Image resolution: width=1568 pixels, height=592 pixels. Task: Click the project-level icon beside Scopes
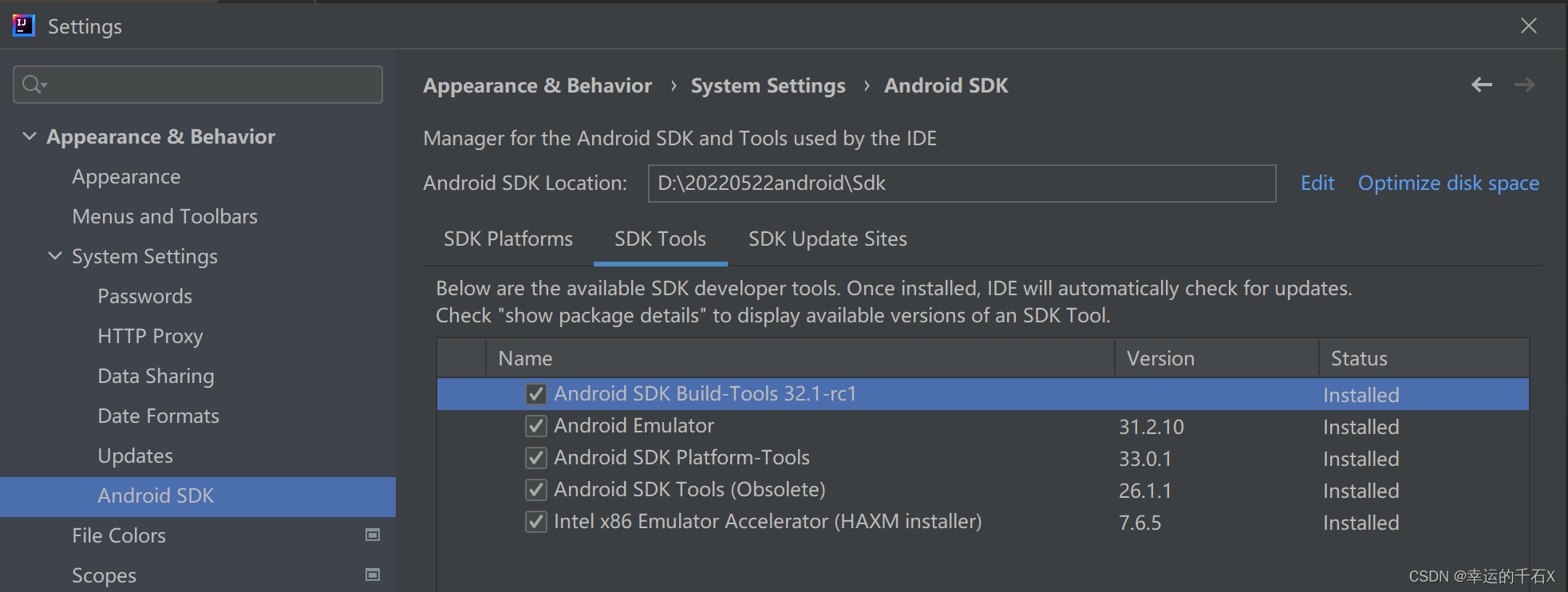372,574
